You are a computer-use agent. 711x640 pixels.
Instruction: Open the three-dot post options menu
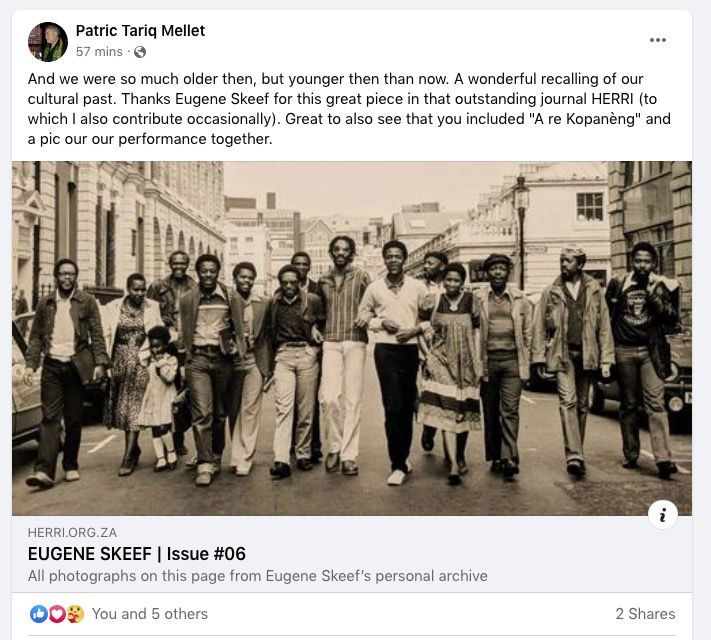coord(657,40)
